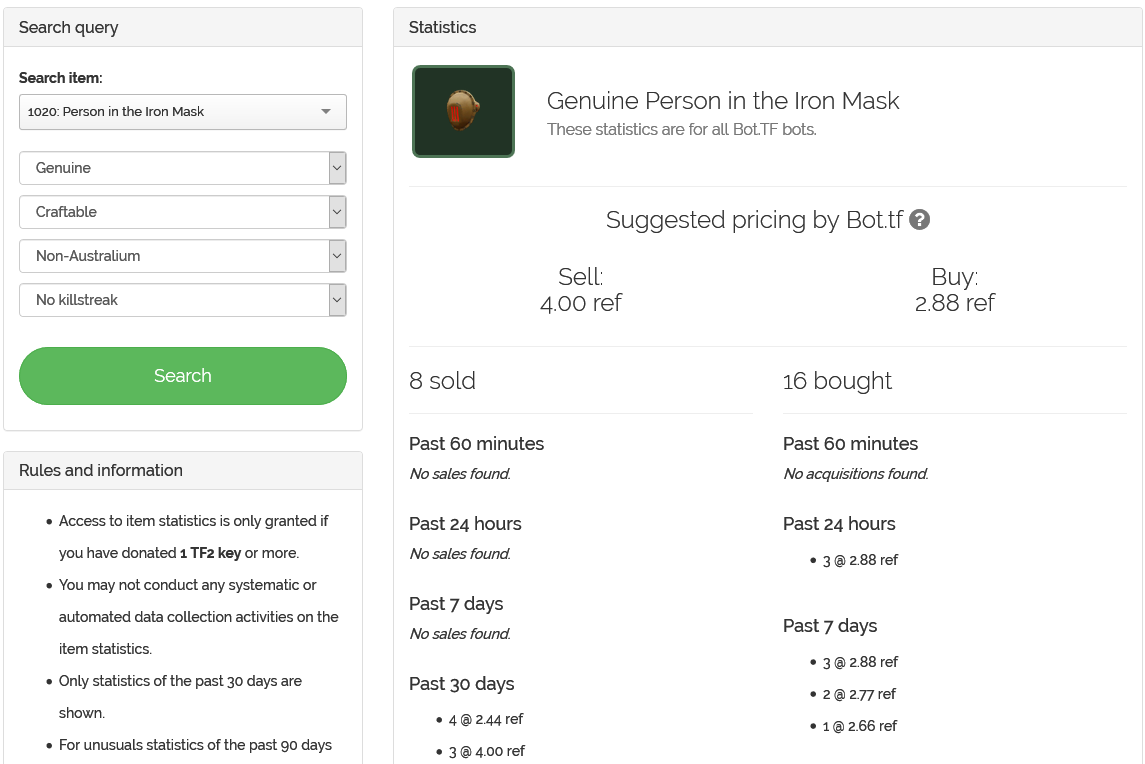
Task: Click the help icon beside Suggested pricing
Action: [920, 220]
